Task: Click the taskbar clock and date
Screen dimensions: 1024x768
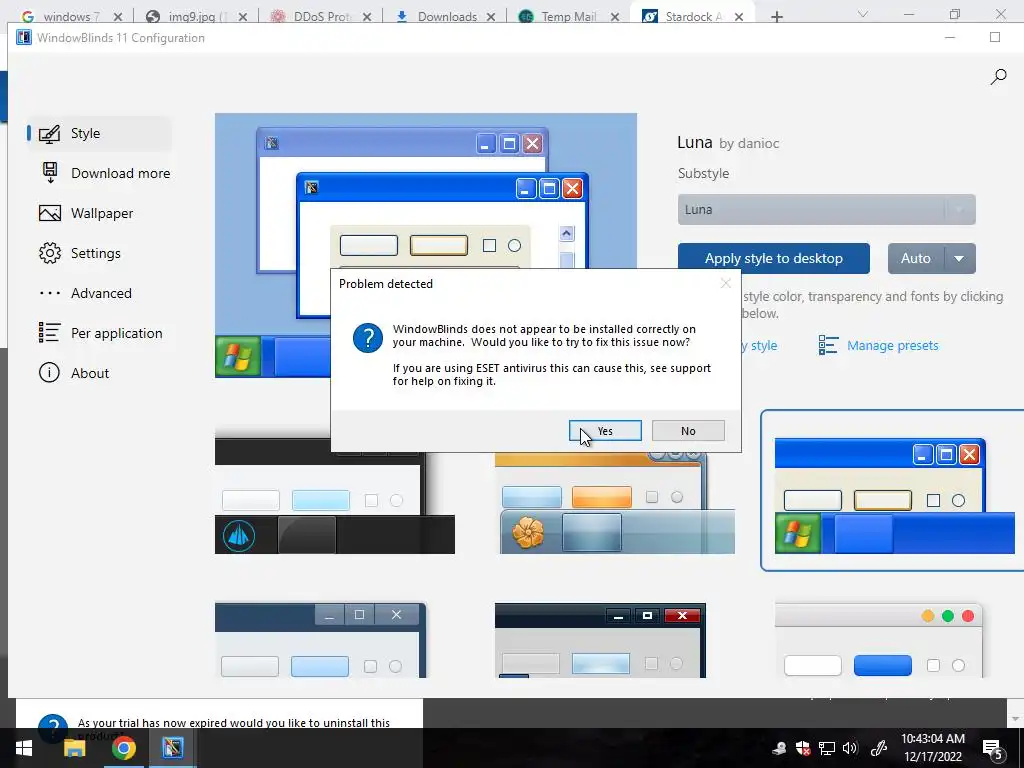Action: 933,748
